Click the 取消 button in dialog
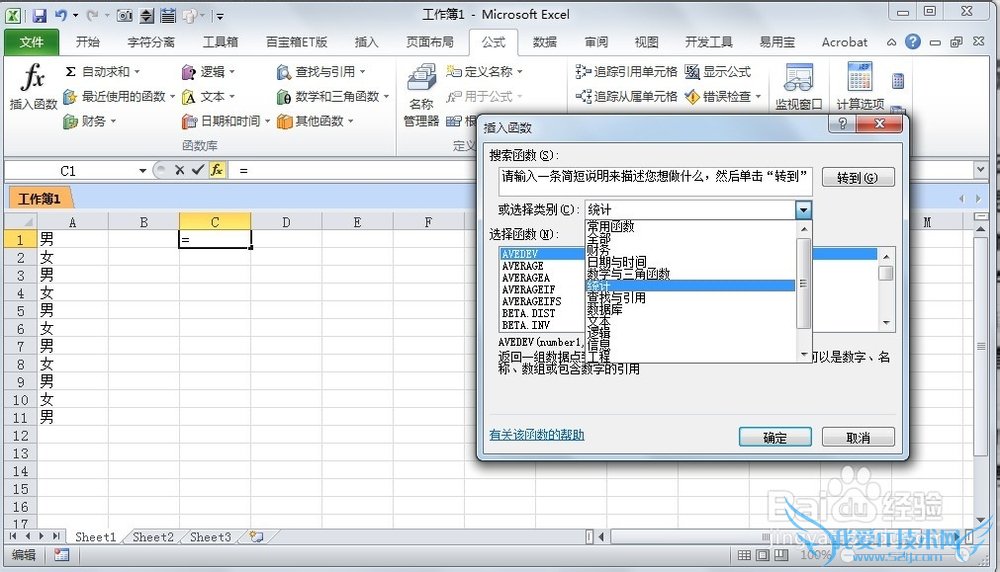This screenshot has width=1000, height=572. (x=858, y=437)
